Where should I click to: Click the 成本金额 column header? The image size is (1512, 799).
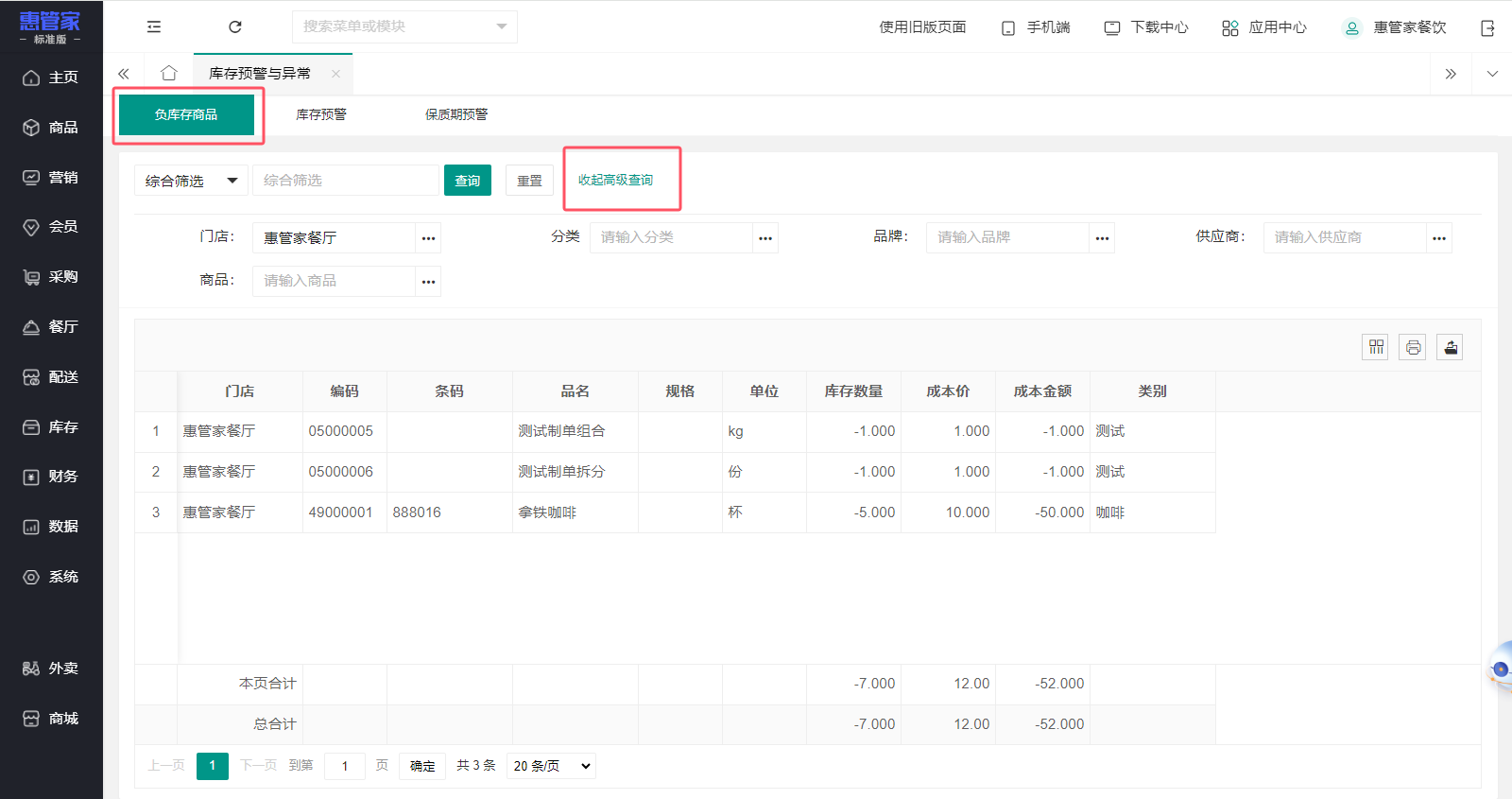click(1042, 391)
